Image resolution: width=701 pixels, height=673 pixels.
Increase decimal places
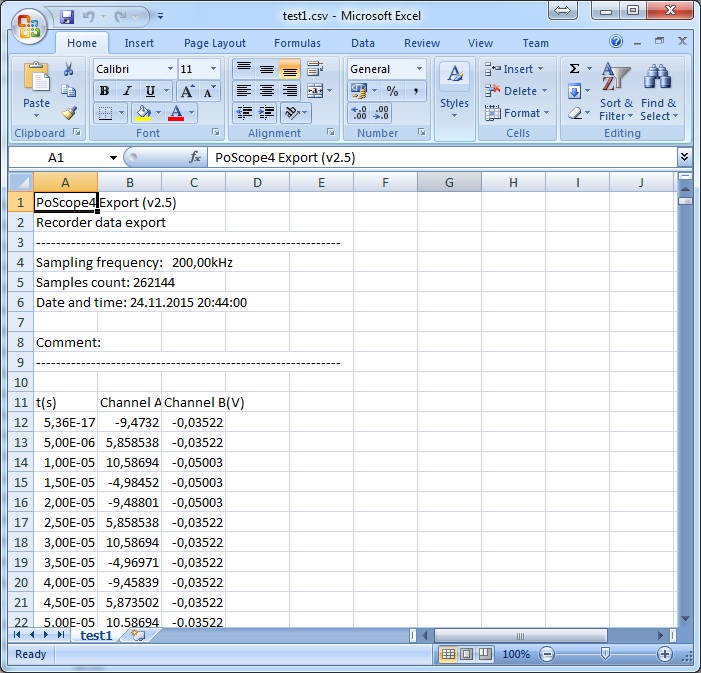click(x=359, y=113)
